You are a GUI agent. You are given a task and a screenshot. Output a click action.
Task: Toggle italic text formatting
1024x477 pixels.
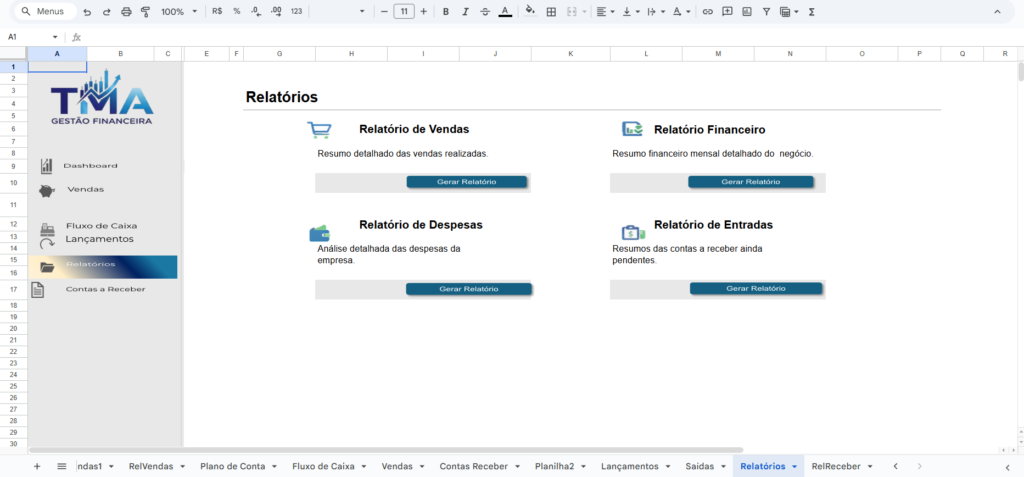point(465,12)
